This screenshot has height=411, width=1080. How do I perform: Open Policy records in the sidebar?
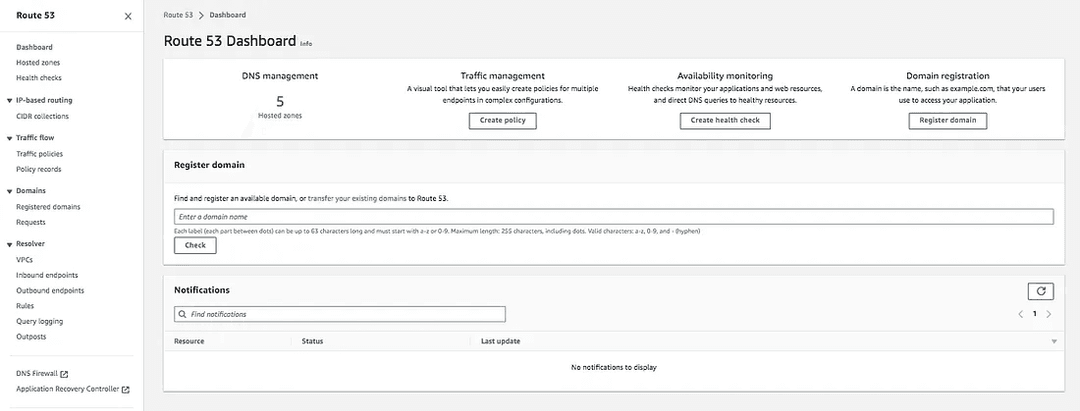point(39,169)
